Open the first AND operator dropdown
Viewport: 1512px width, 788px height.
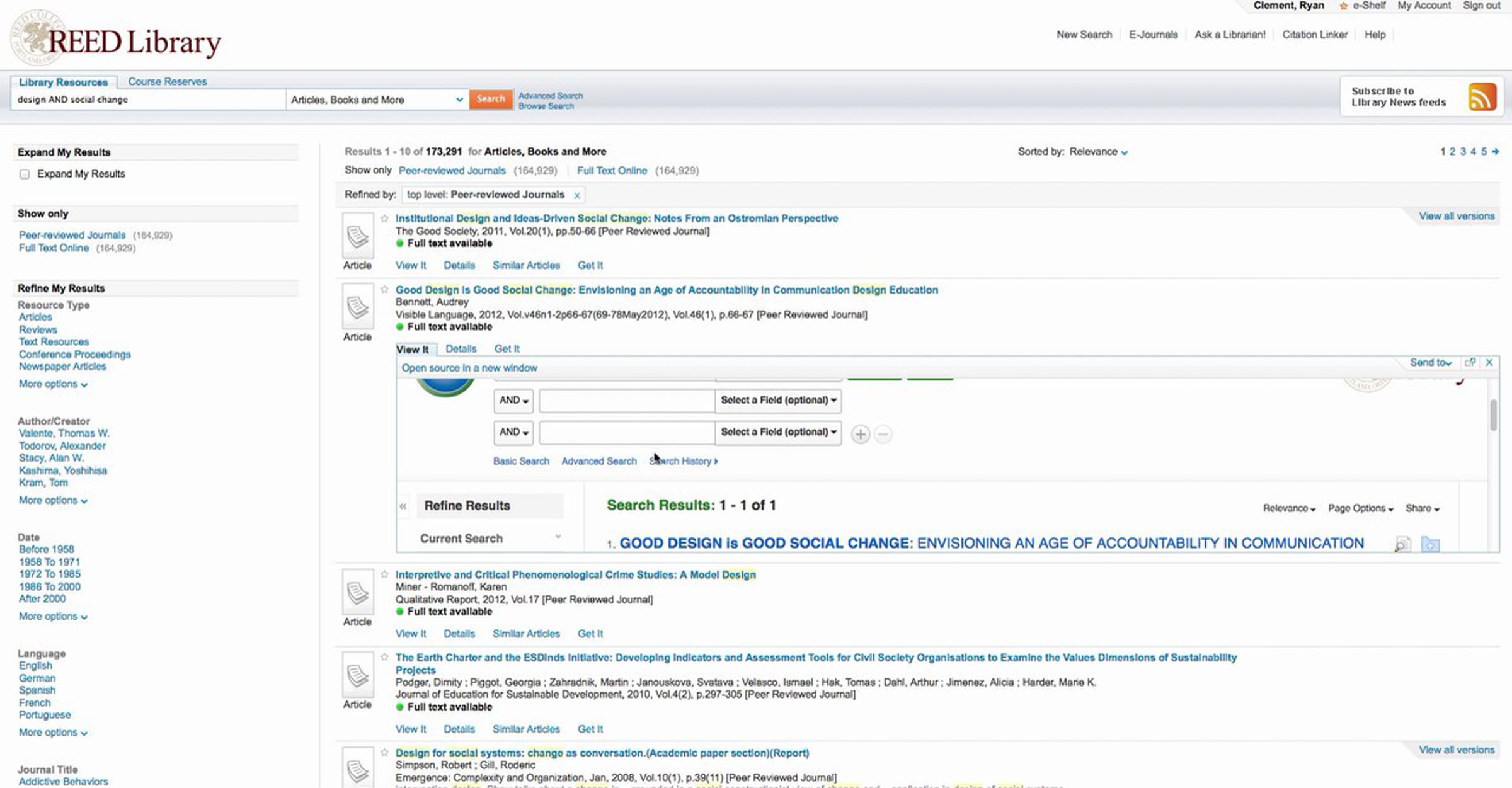pos(513,401)
